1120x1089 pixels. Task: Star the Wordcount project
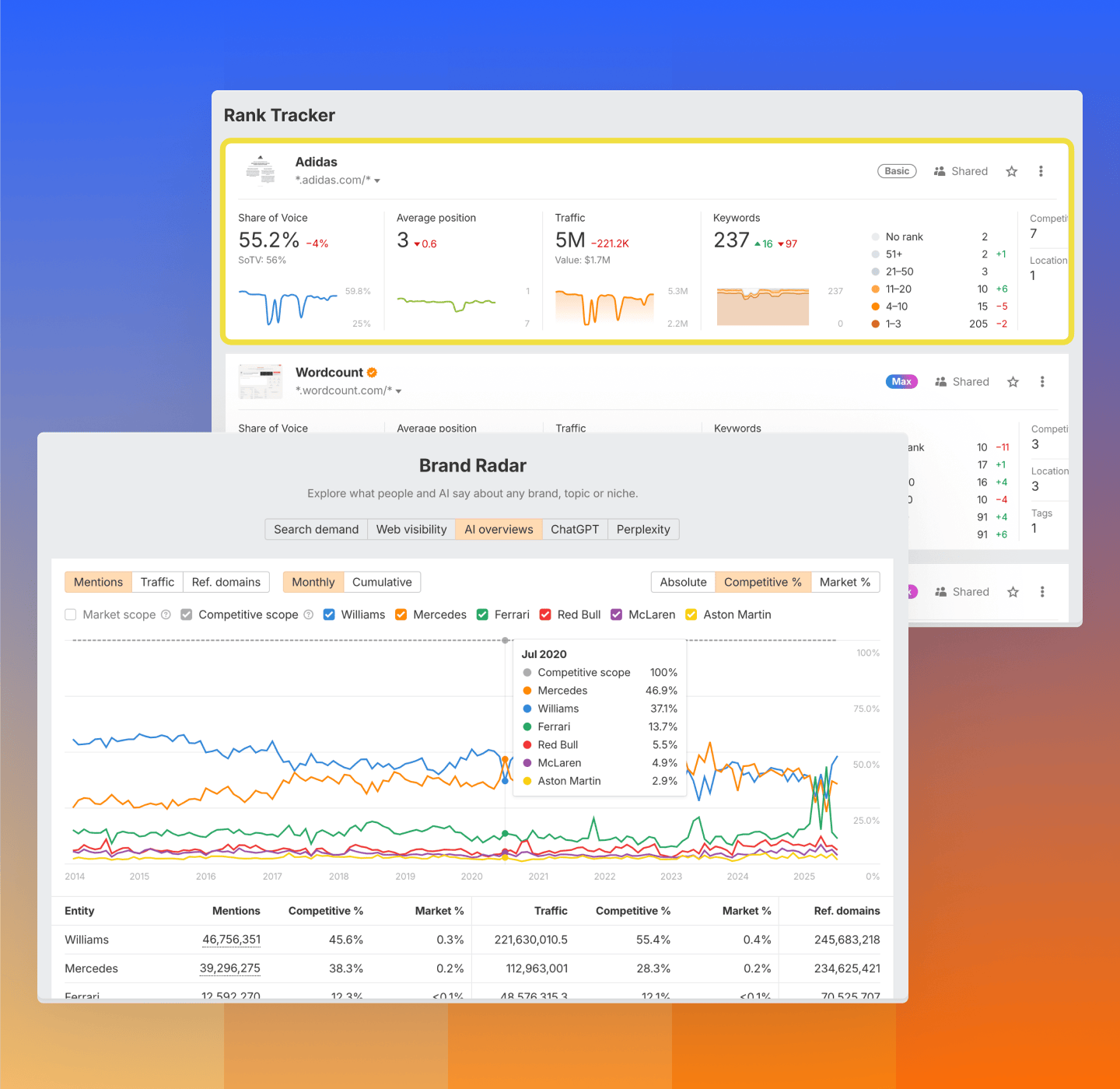1013,381
